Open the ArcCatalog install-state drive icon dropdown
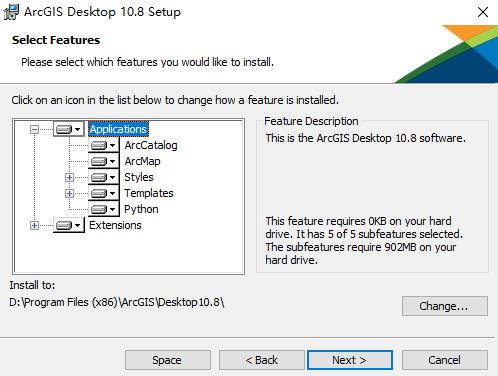This screenshot has height=376, width=498. pyautogui.click(x=103, y=145)
